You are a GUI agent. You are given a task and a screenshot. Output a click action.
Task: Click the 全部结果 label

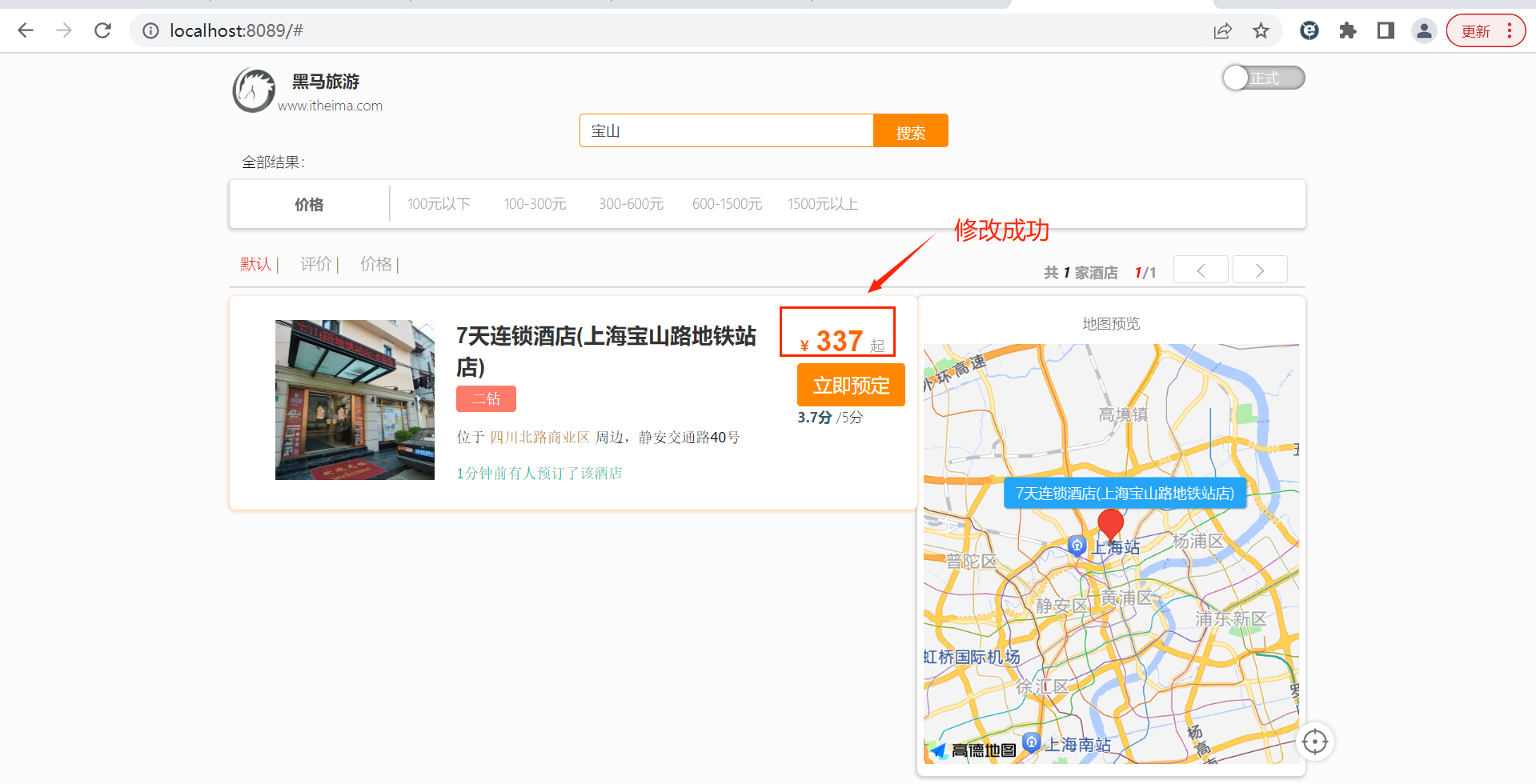(x=273, y=162)
